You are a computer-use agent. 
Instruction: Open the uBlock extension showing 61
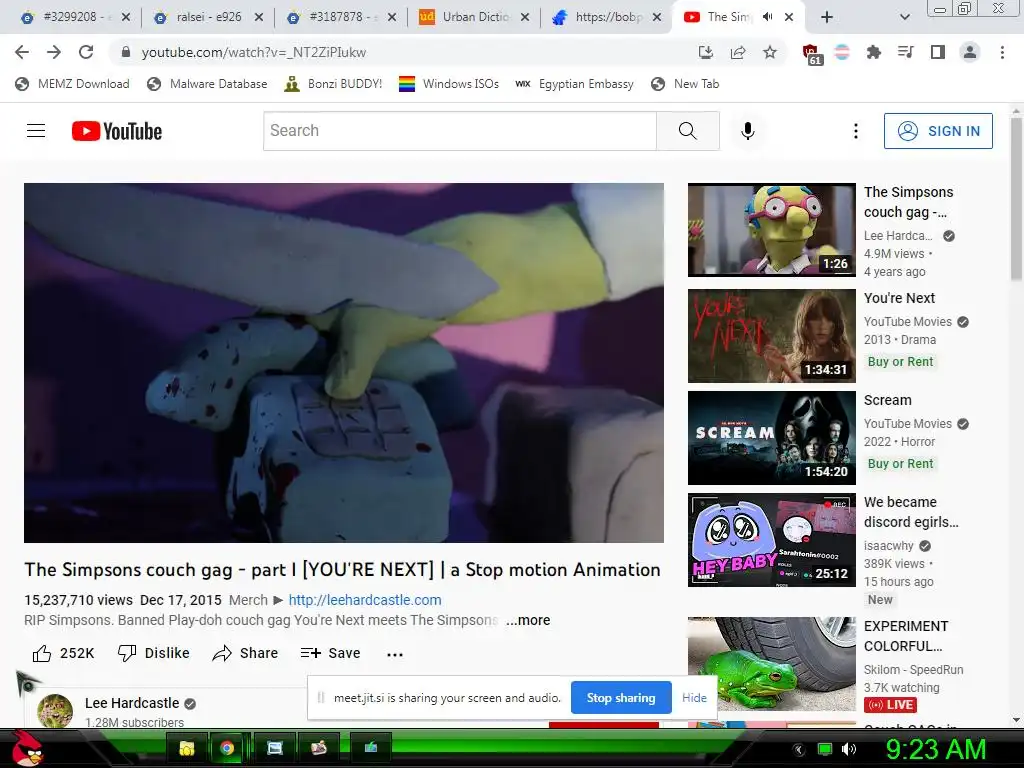click(812, 54)
